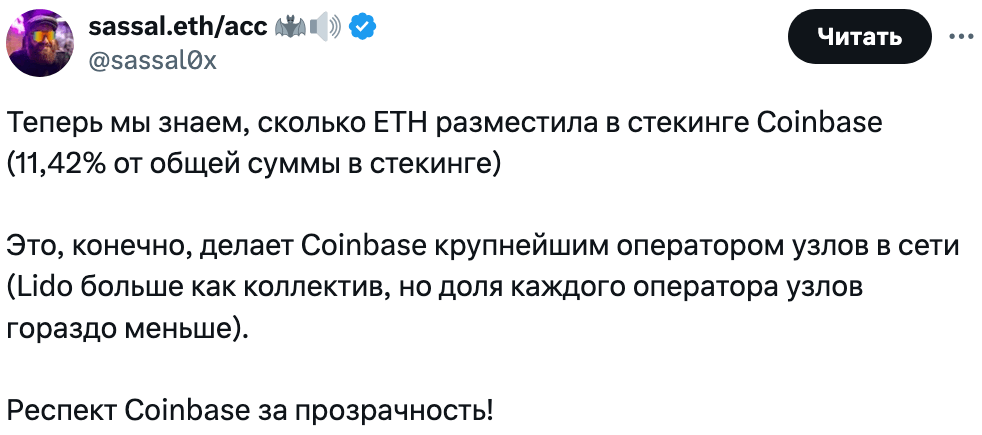Click the @sassal0x handle
The width and height of the screenshot is (982, 435).
pos(153,61)
